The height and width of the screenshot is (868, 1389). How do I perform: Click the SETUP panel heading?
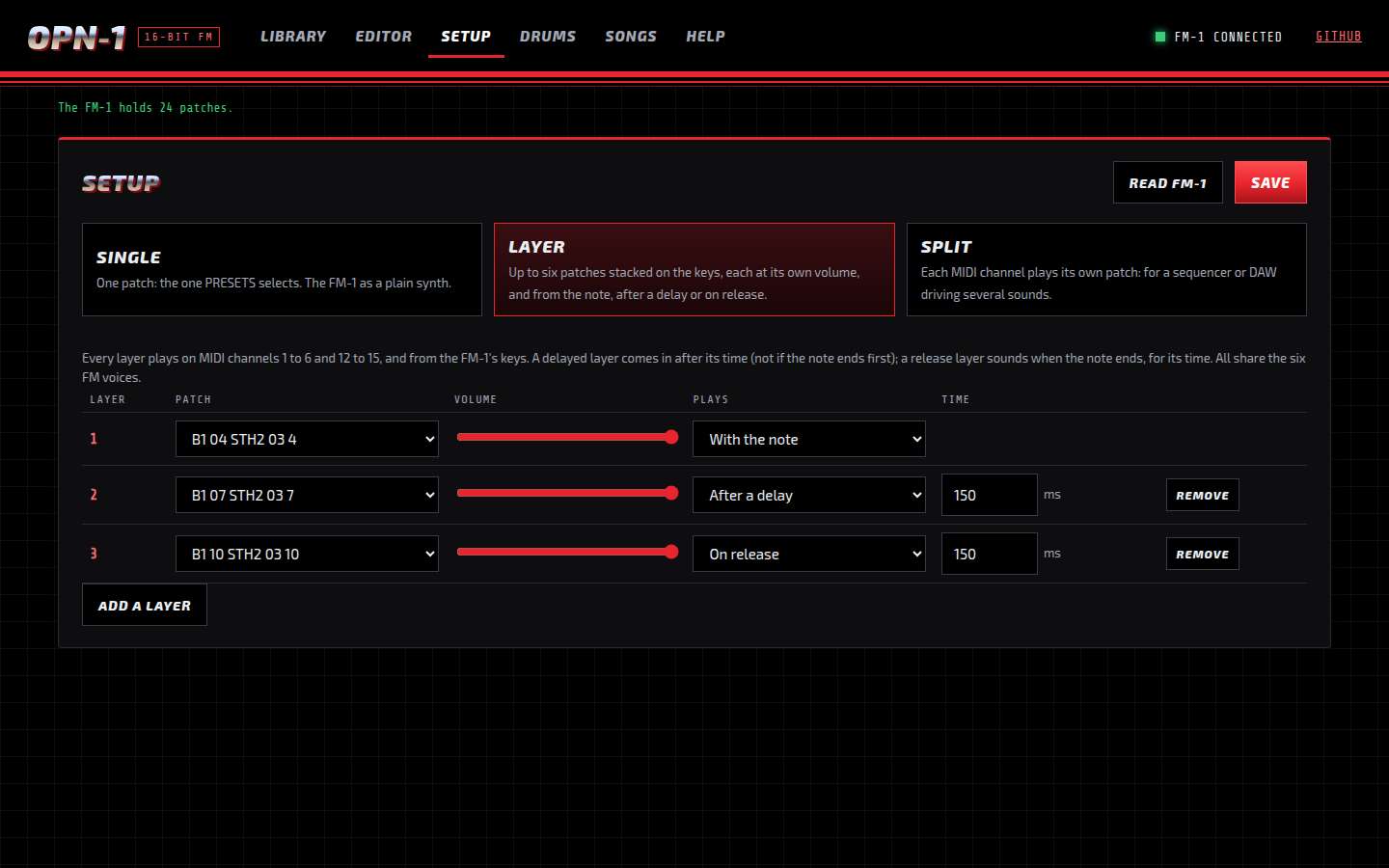point(121,183)
